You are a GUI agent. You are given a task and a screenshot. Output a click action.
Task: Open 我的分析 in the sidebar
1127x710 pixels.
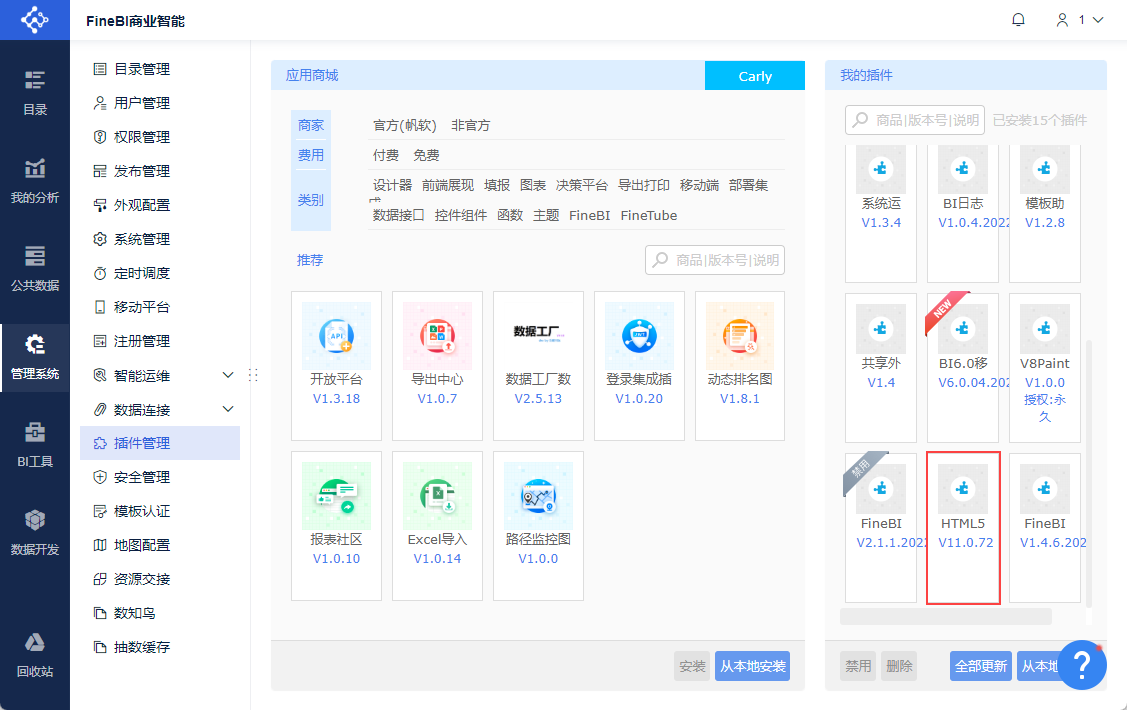point(34,180)
